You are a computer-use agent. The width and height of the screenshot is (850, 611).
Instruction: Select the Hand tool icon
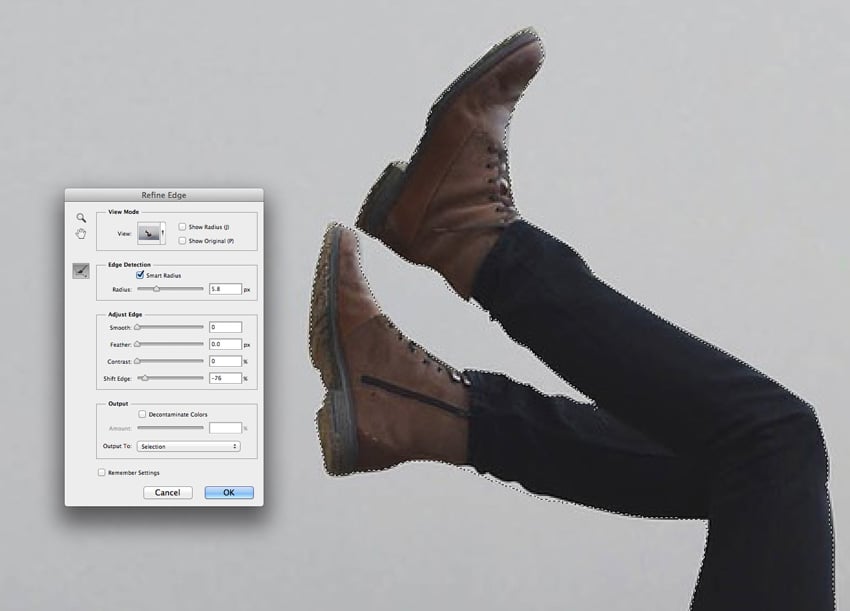pyautogui.click(x=81, y=234)
